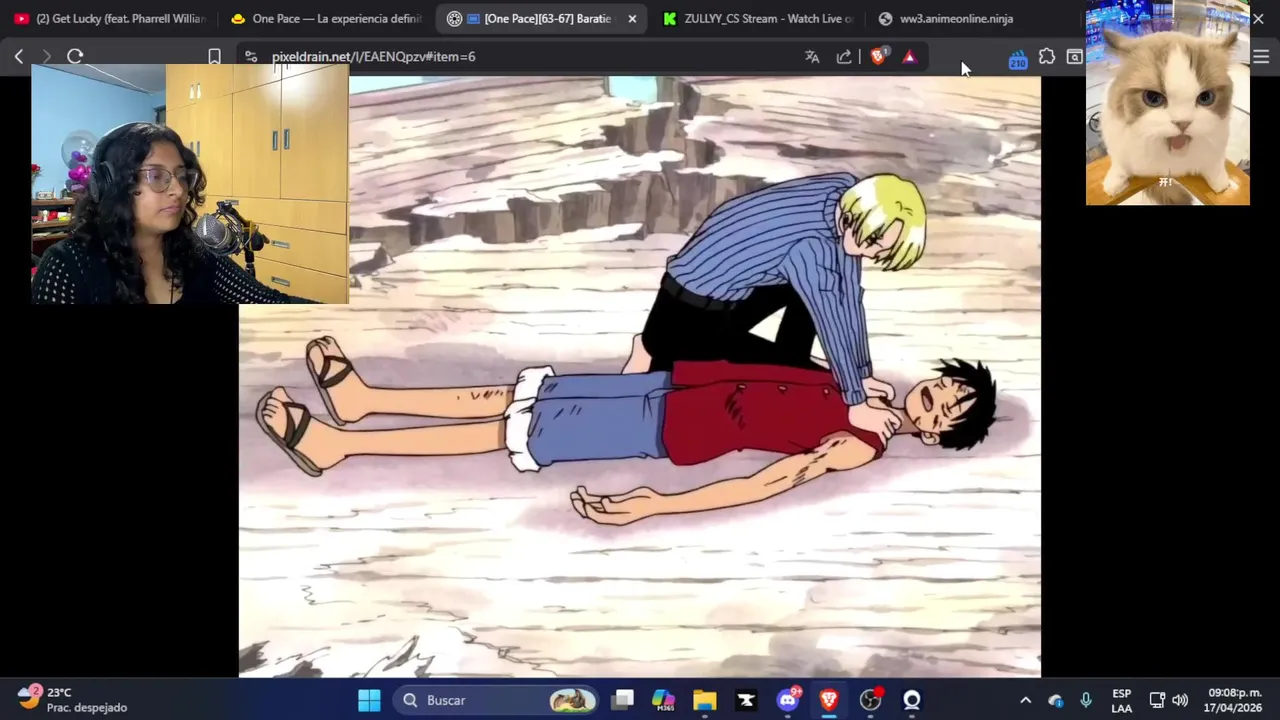
Task: Click the streamer webcam overlay
Action: click(190, 184)
